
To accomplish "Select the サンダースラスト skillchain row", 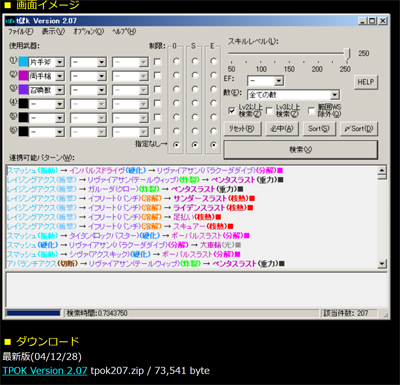I will click(x=131, y=199).
